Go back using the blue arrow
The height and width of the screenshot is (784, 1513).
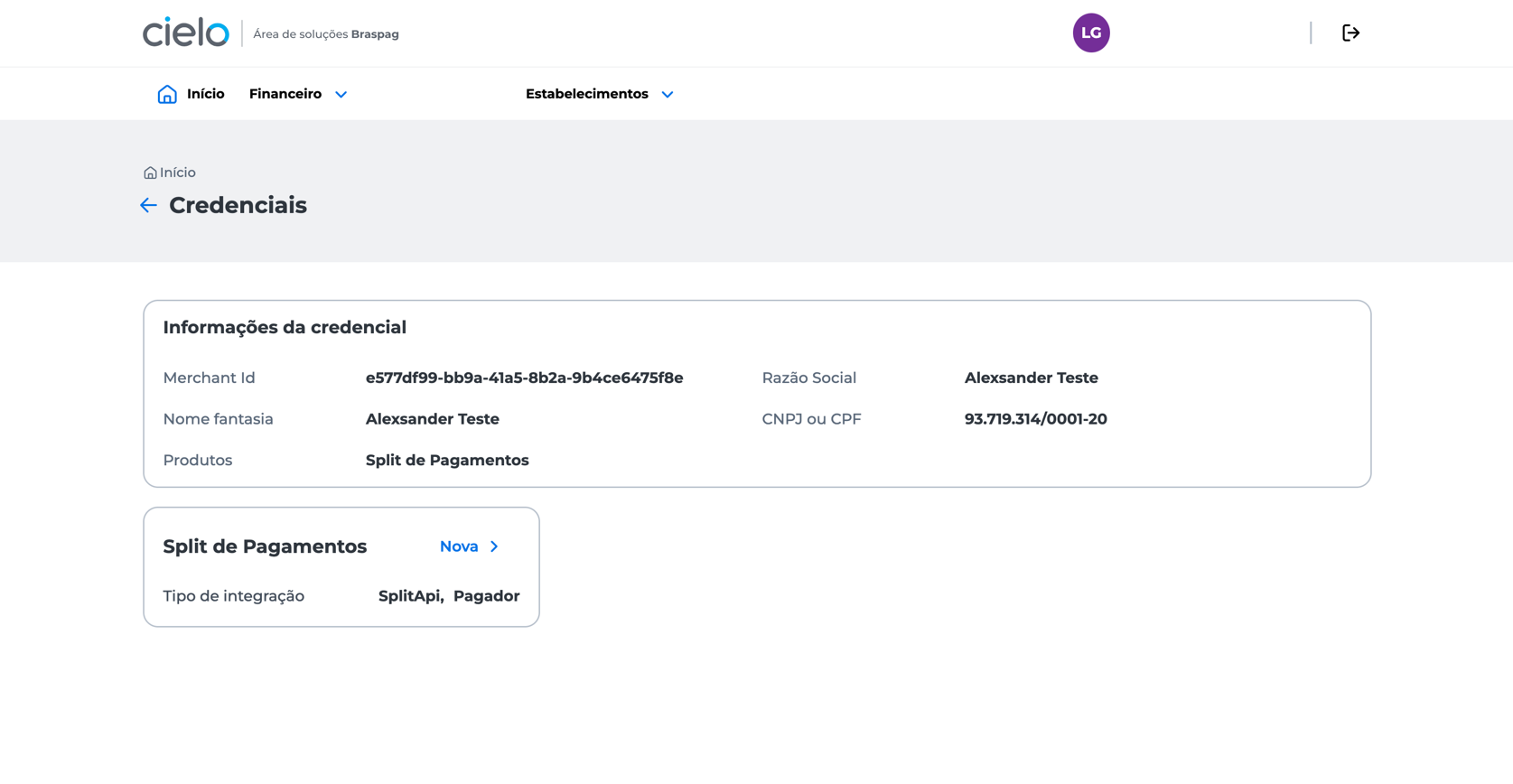click(149, 206)
